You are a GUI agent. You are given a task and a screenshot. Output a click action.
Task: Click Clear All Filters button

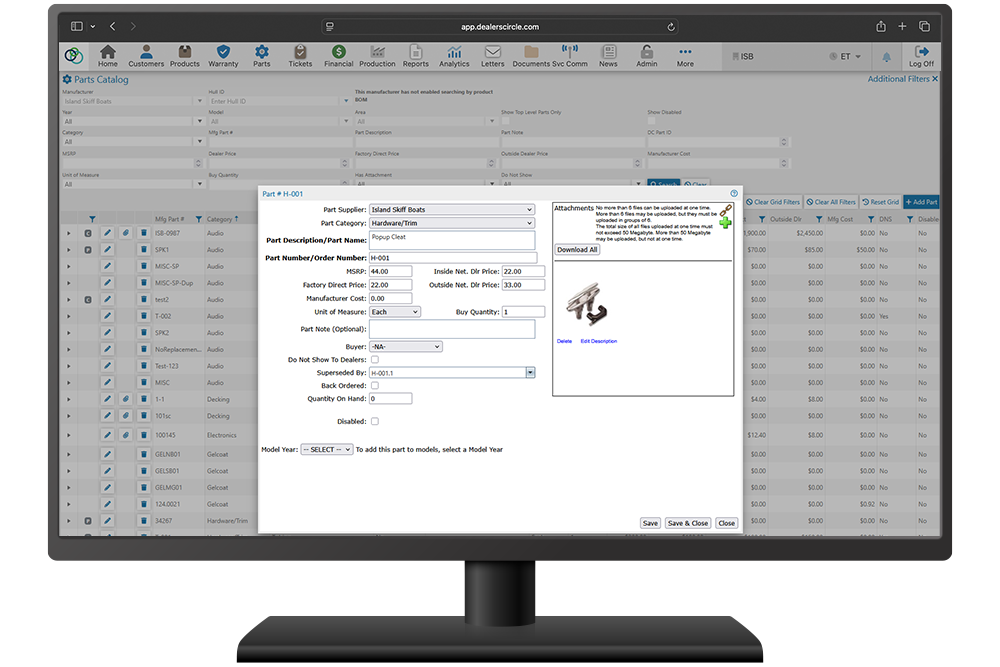point(831,202)
